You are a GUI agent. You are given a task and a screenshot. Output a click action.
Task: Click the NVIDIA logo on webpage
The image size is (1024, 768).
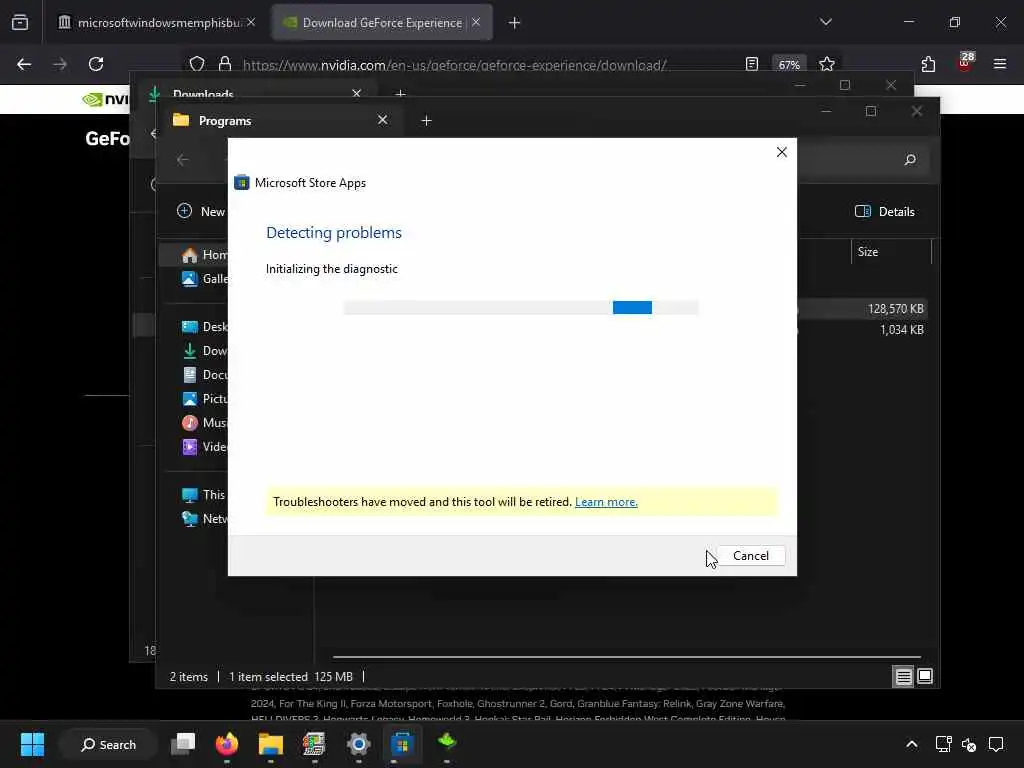point(106,99)
